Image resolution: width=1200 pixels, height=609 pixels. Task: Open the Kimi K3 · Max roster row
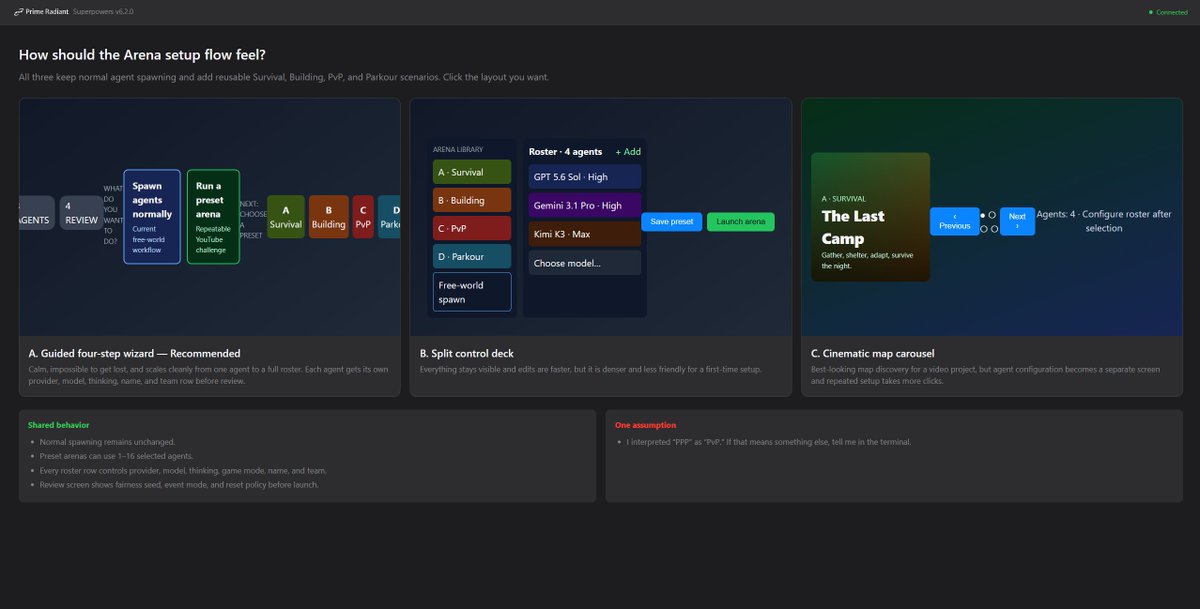[x=585, y=234]
